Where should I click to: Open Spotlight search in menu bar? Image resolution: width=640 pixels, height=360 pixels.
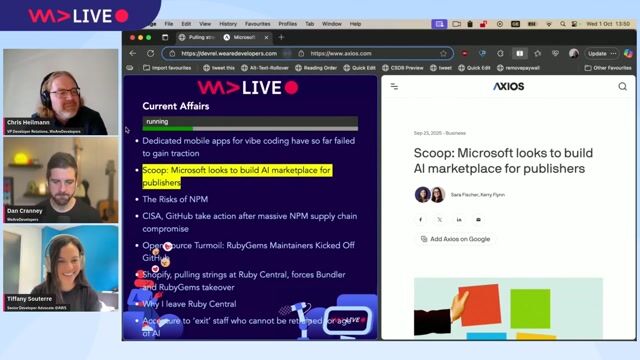pos(563,24)
